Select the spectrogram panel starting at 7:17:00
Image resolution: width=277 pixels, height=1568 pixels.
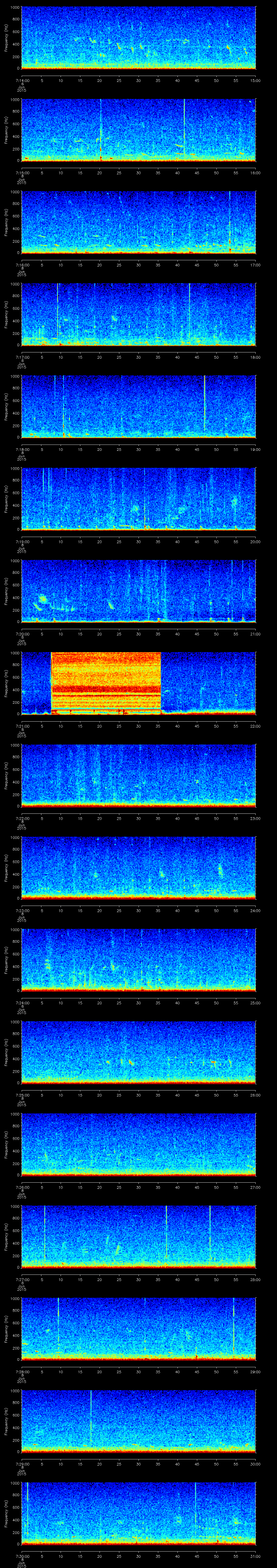click(138, 315)
